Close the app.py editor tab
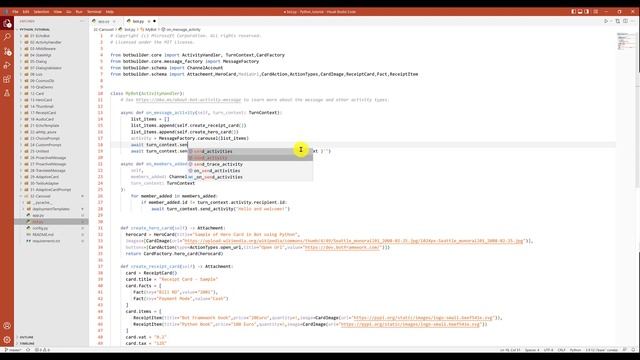This screenshot has height=360, width=640. (114, 21)
